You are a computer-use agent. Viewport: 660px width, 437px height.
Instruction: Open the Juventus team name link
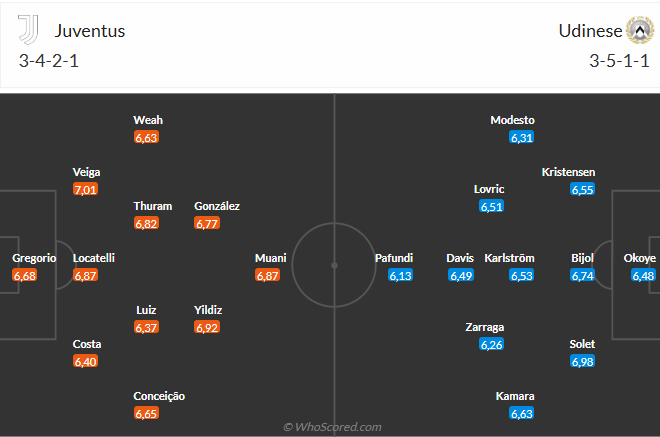[90, 30]
